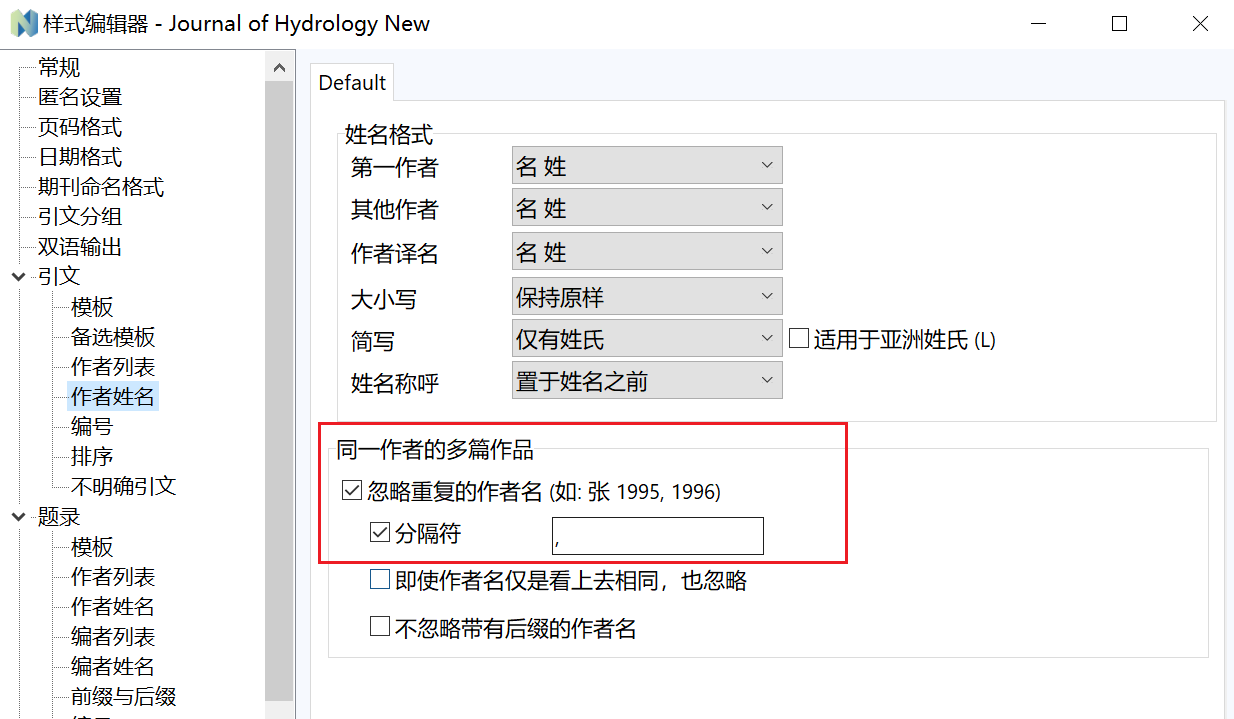Select highlighted 作者姓名 under 引文
Viewport: 1234px width, 719px height.
[x=113, y=397]
